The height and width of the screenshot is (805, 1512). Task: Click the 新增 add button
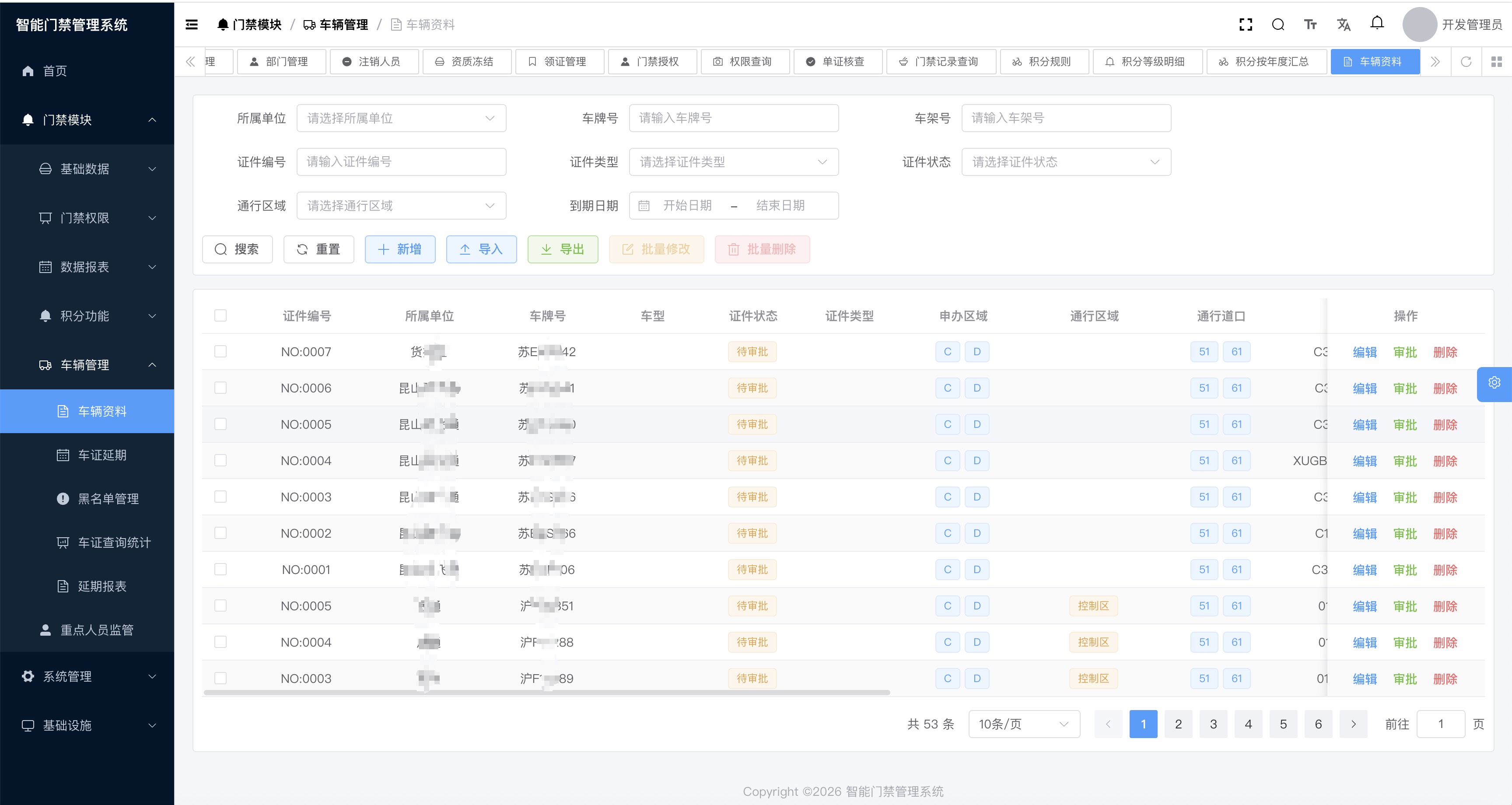point(400,249)
